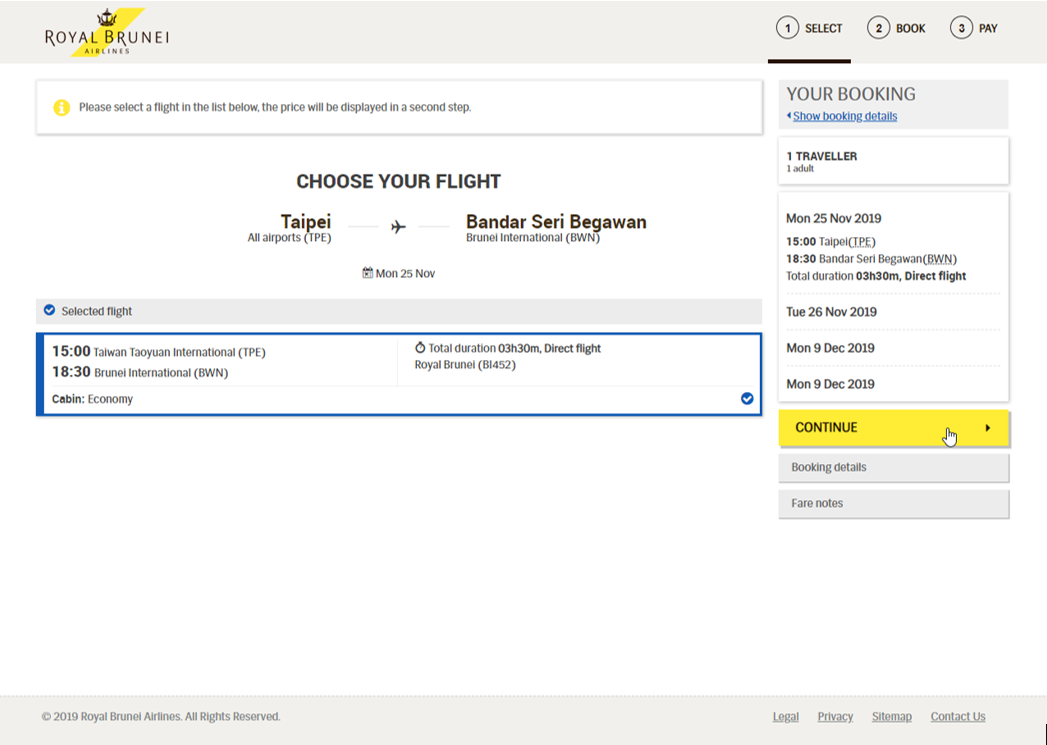The height and width of the screenshot is (745, 1047).
Task: Click the airplane icon between Taipei and Bandar Seri Begawan
Action: [x=396, y=227]
